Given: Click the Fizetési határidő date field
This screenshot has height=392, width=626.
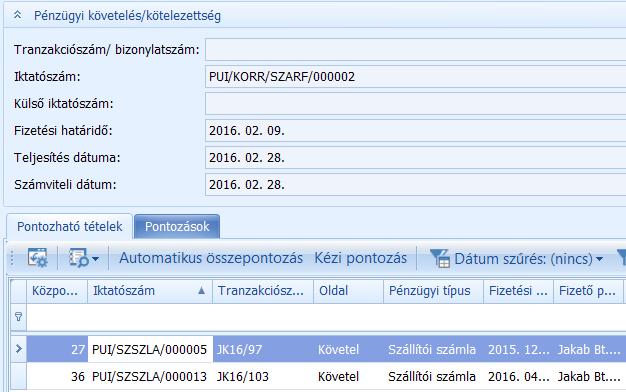Looking at the screenshot, I should click(415, 131).
